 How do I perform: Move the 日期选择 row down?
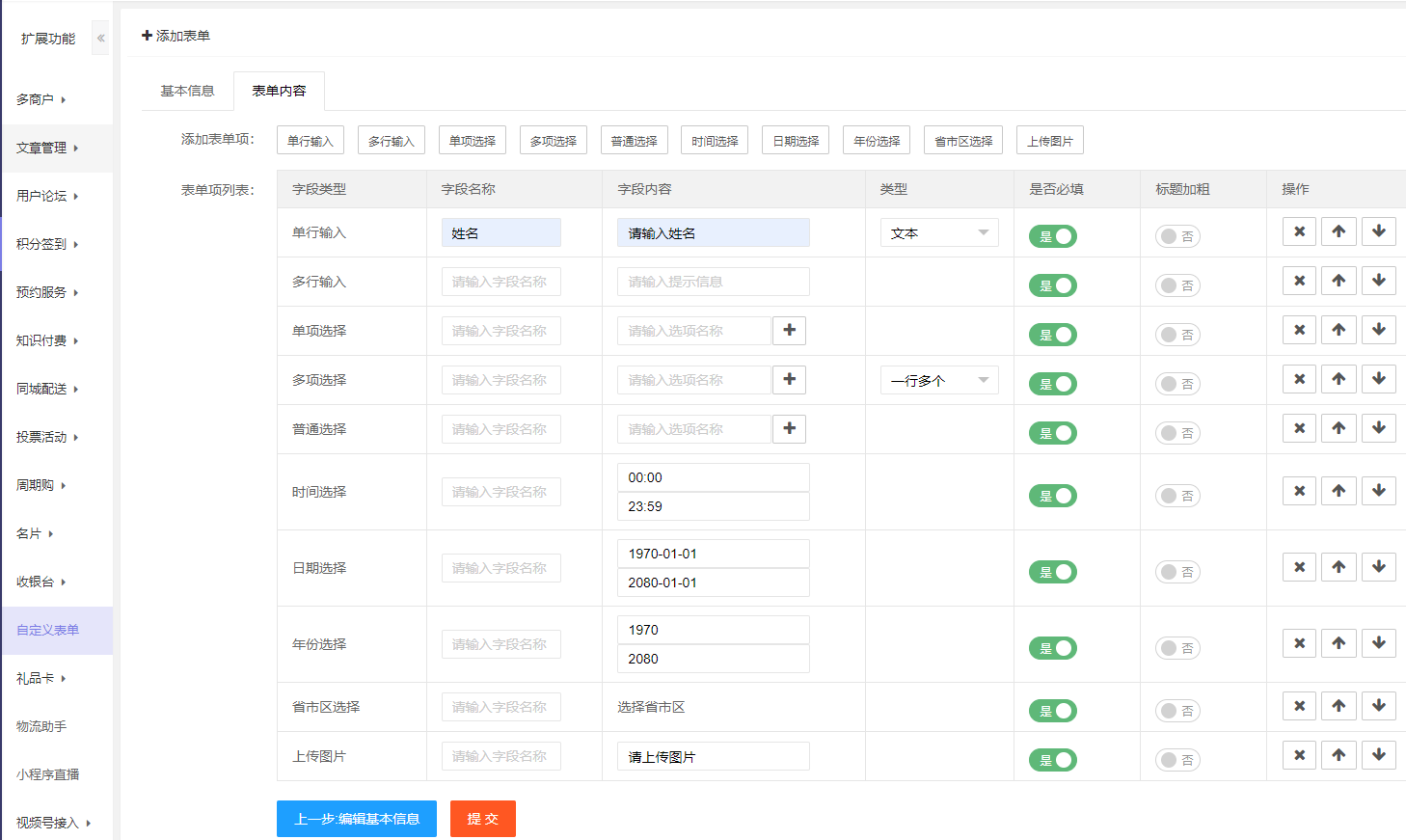point(1378,567)
